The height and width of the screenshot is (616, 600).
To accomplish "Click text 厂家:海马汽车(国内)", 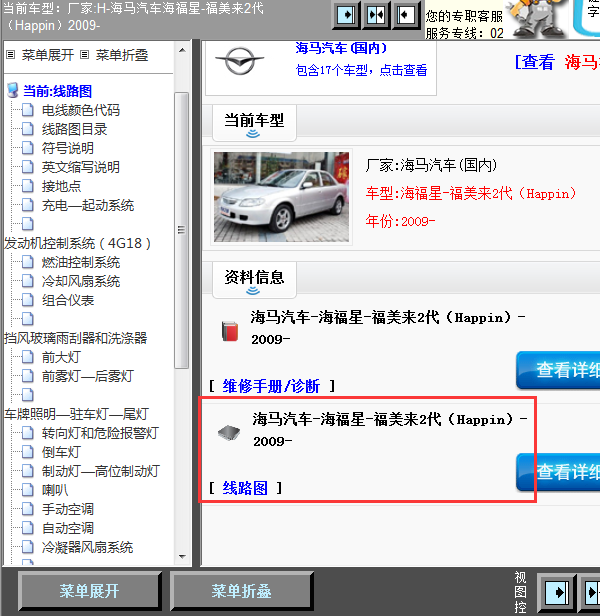I will pos(431,165).
